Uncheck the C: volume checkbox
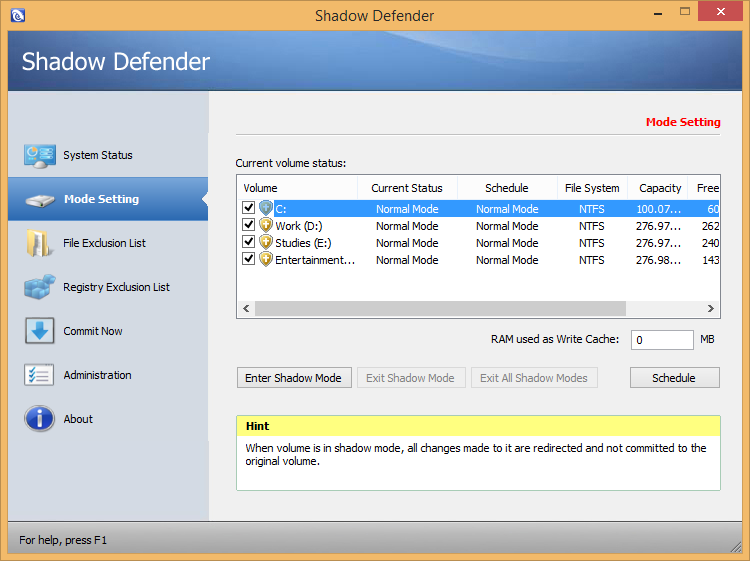This screenshot has height=561, width=750. (248, 208)
